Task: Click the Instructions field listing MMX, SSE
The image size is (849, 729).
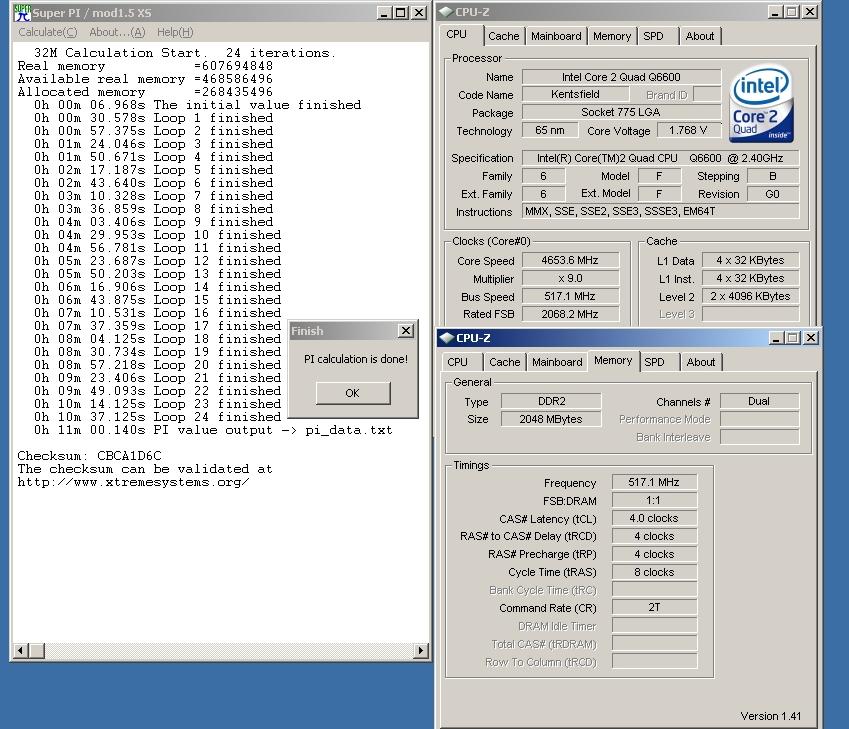Action: pyautogui.click(x=660, y=211)
